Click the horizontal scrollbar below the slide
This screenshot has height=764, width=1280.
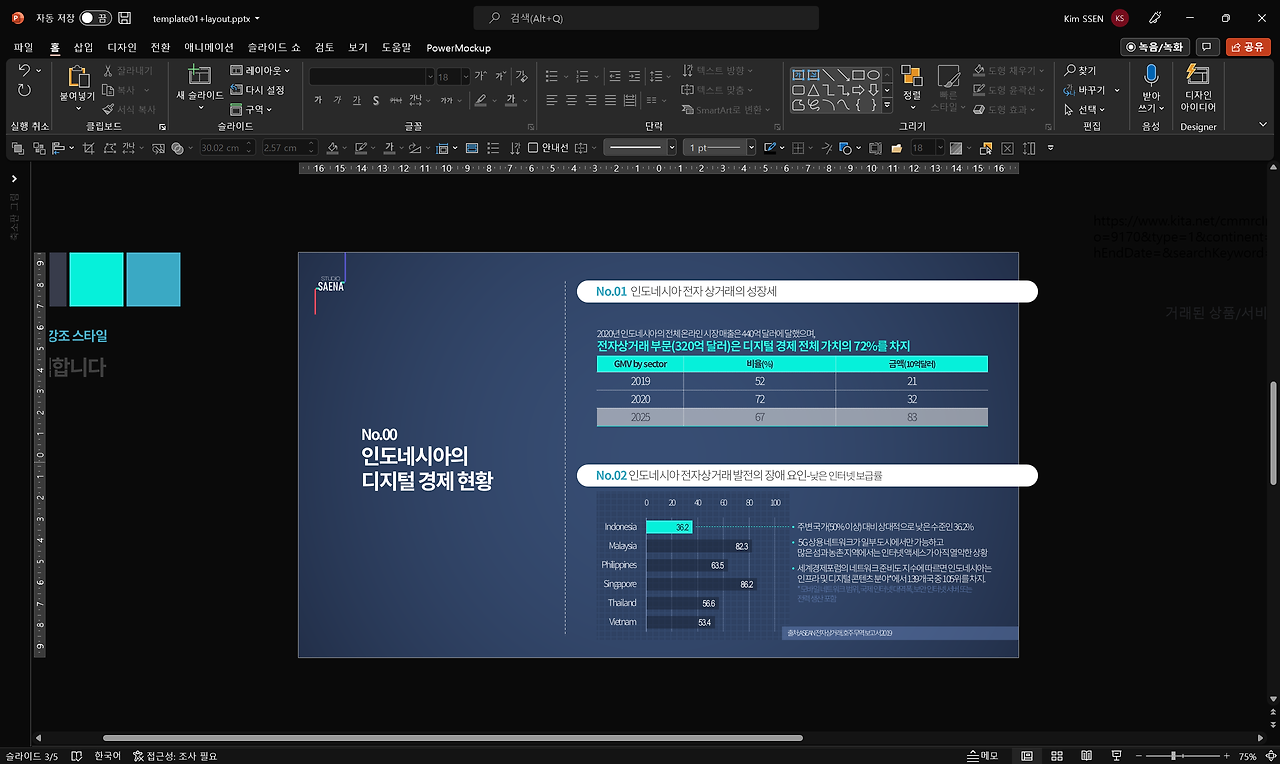pyautogui.click(x=452, y=738)
